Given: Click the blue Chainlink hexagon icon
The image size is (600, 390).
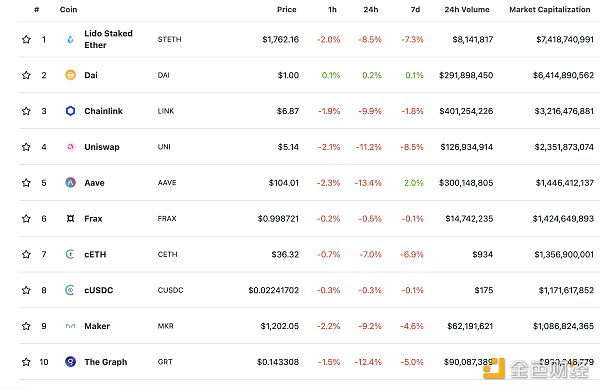Looking at the screenshot, I should click(x=70, y=111).
